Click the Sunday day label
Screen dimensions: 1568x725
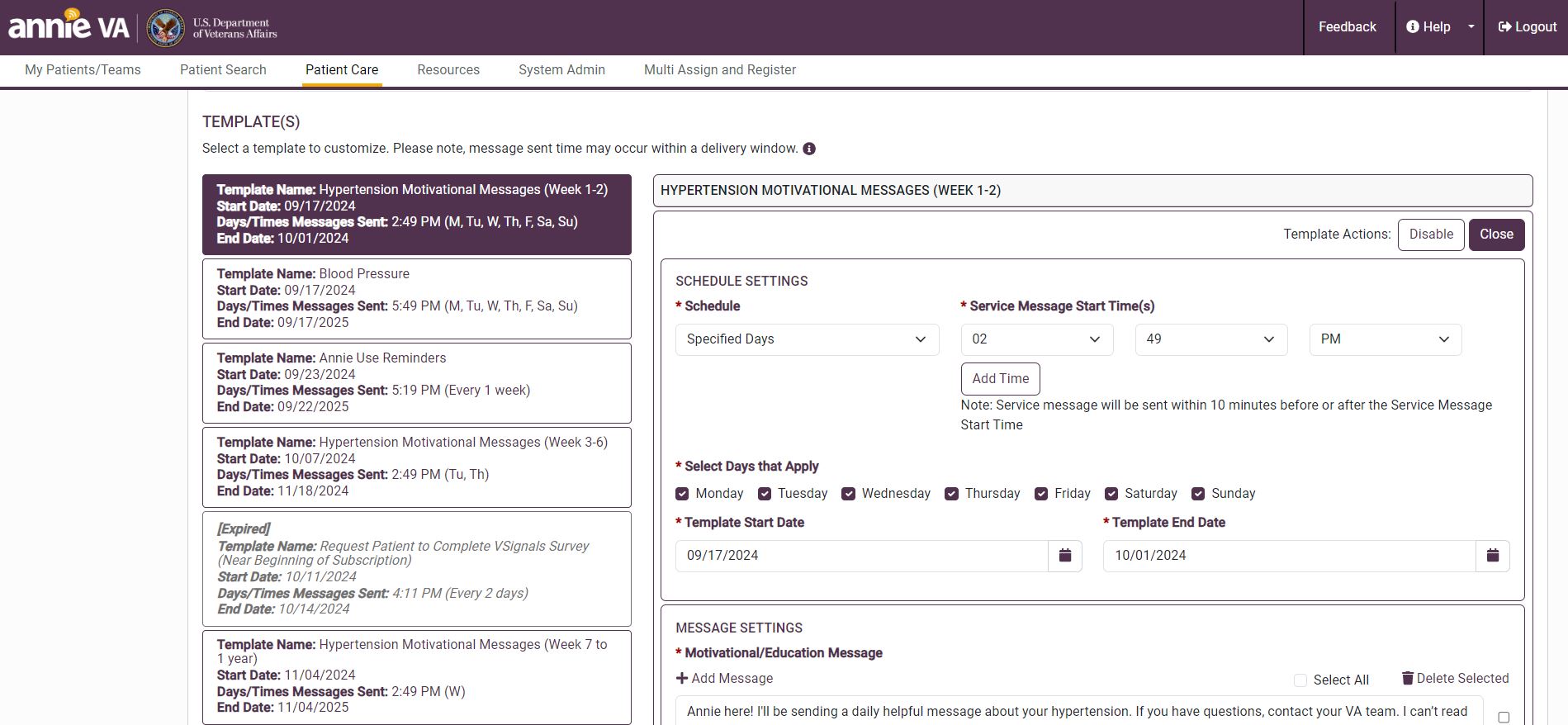[x=1233, y=494]
